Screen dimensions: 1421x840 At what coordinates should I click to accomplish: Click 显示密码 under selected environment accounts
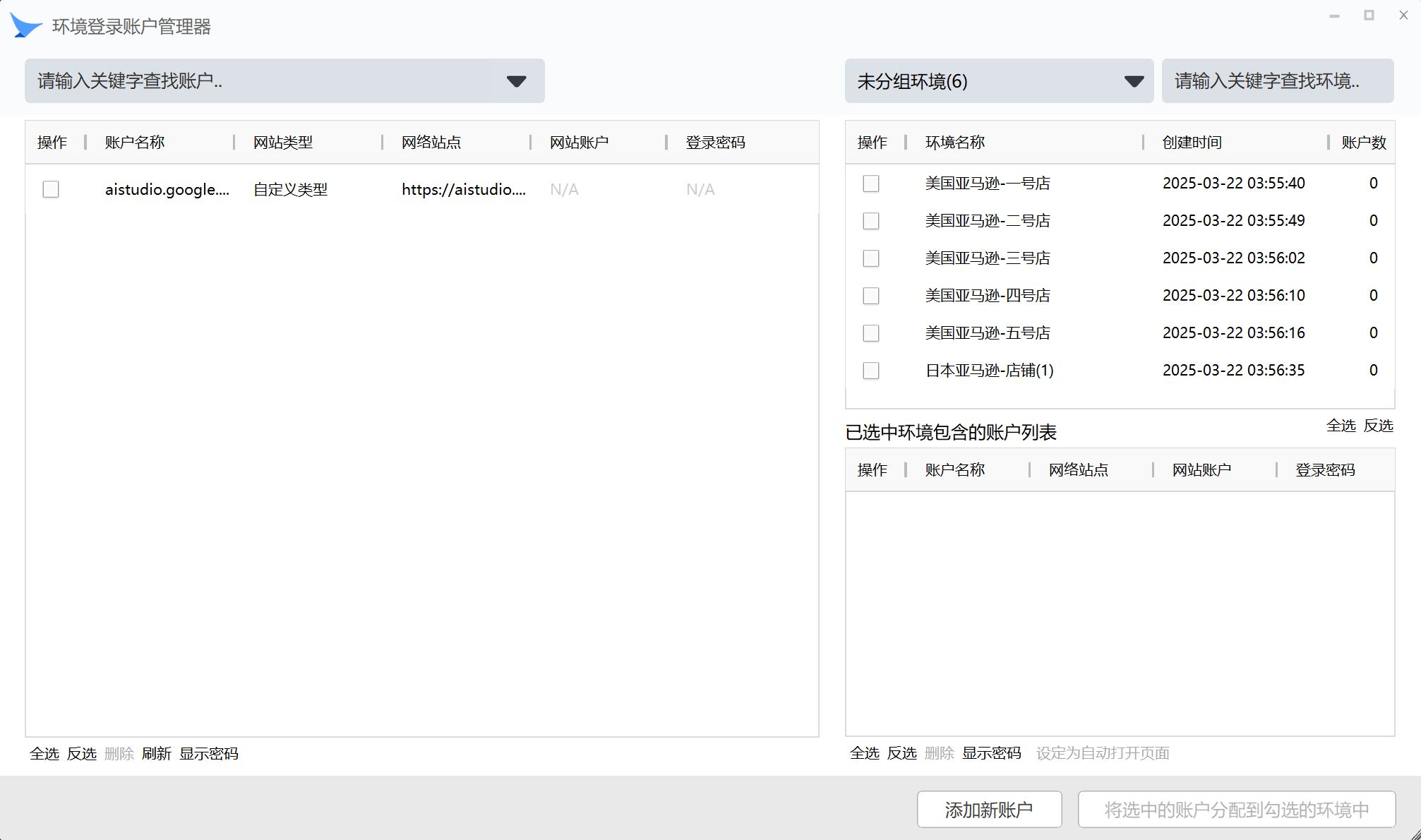[x=992, y=753]
